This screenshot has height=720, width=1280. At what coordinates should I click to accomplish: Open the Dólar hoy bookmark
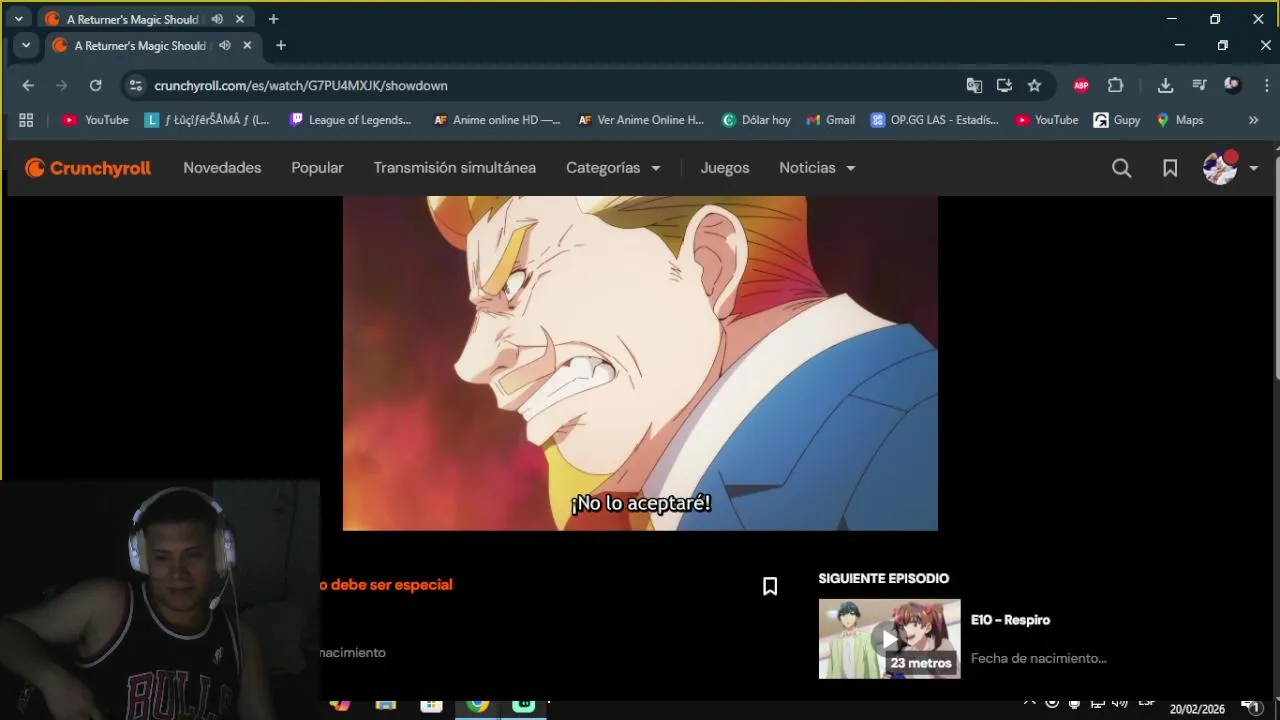click(x=756, y=120)
